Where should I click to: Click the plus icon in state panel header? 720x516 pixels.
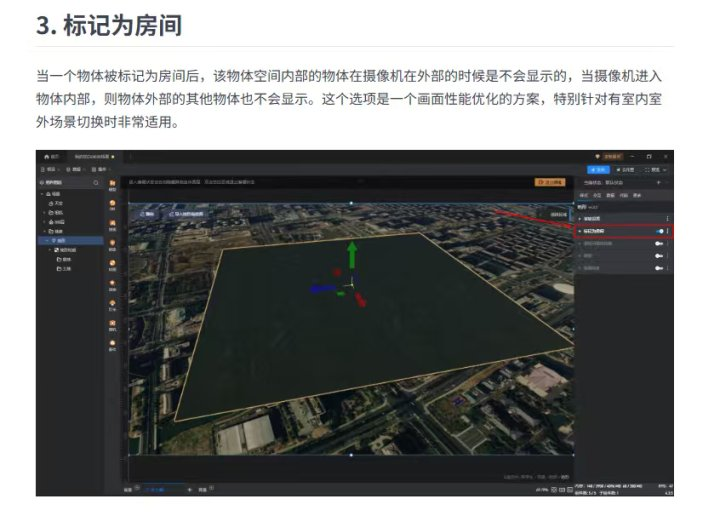click(658, 183)
